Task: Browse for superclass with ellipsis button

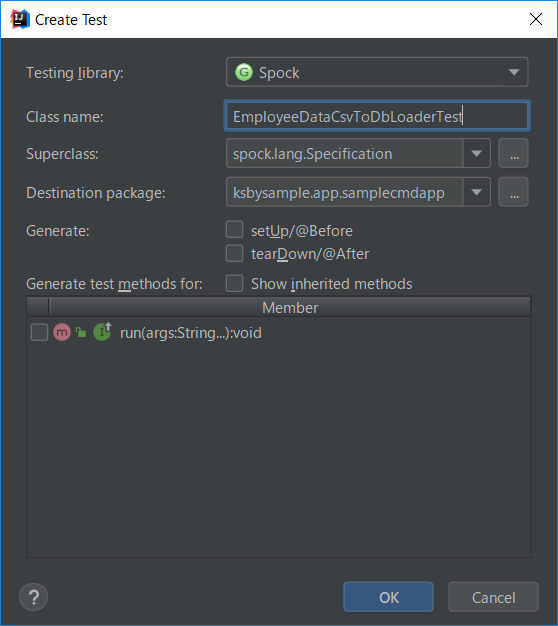Action: coord(514,153)
